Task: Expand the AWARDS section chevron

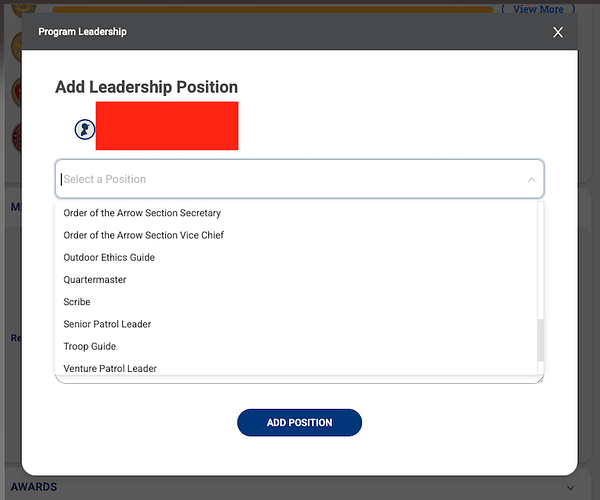Action: [570, 488]
